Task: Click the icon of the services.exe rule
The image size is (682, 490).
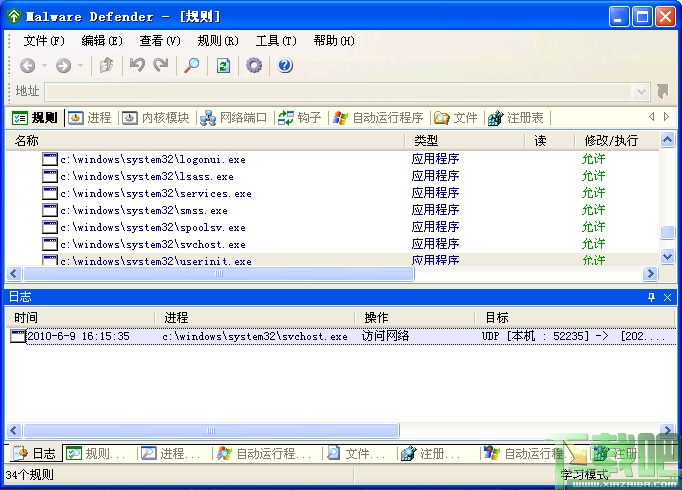Action: coord(50,193)
